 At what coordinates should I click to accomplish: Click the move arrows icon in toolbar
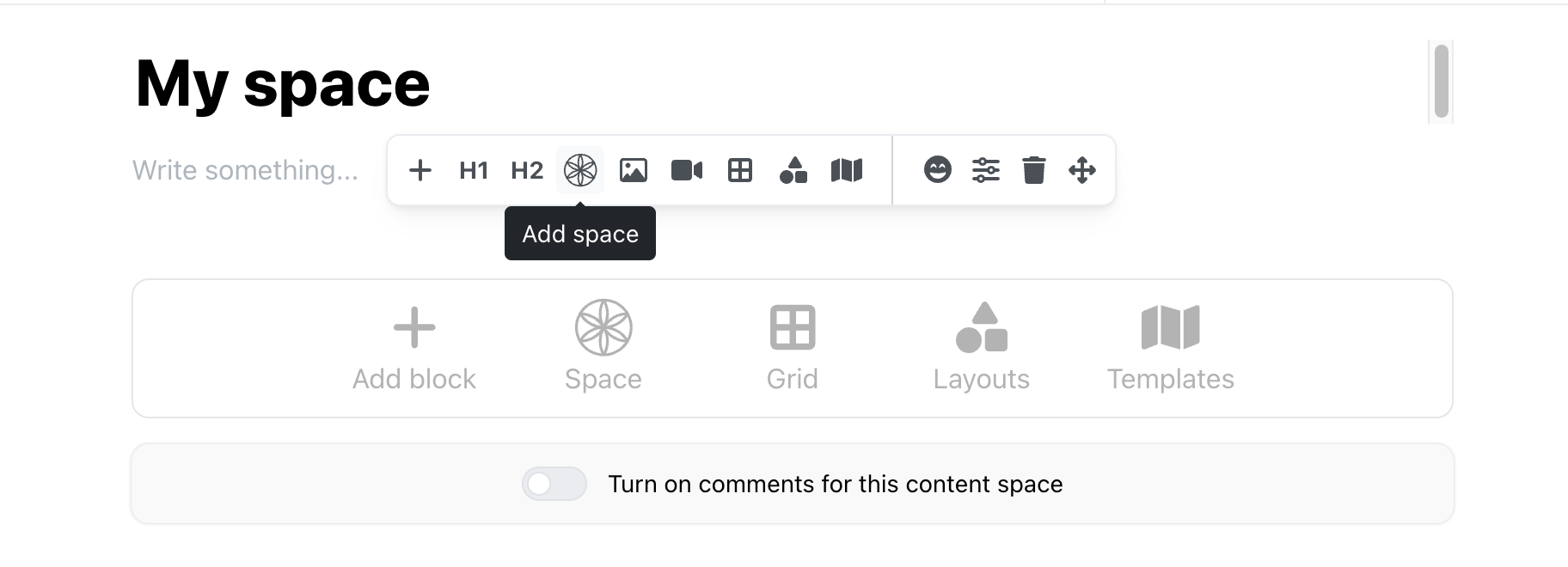pyautogui.click(x=1082, y=170)
